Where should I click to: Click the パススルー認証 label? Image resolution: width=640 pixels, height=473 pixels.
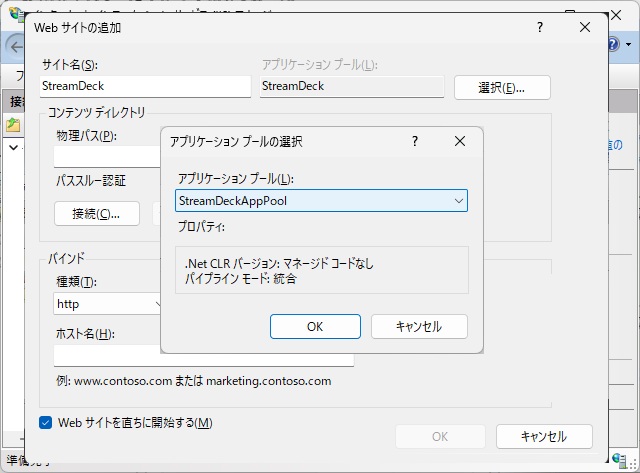pos(91,181)
